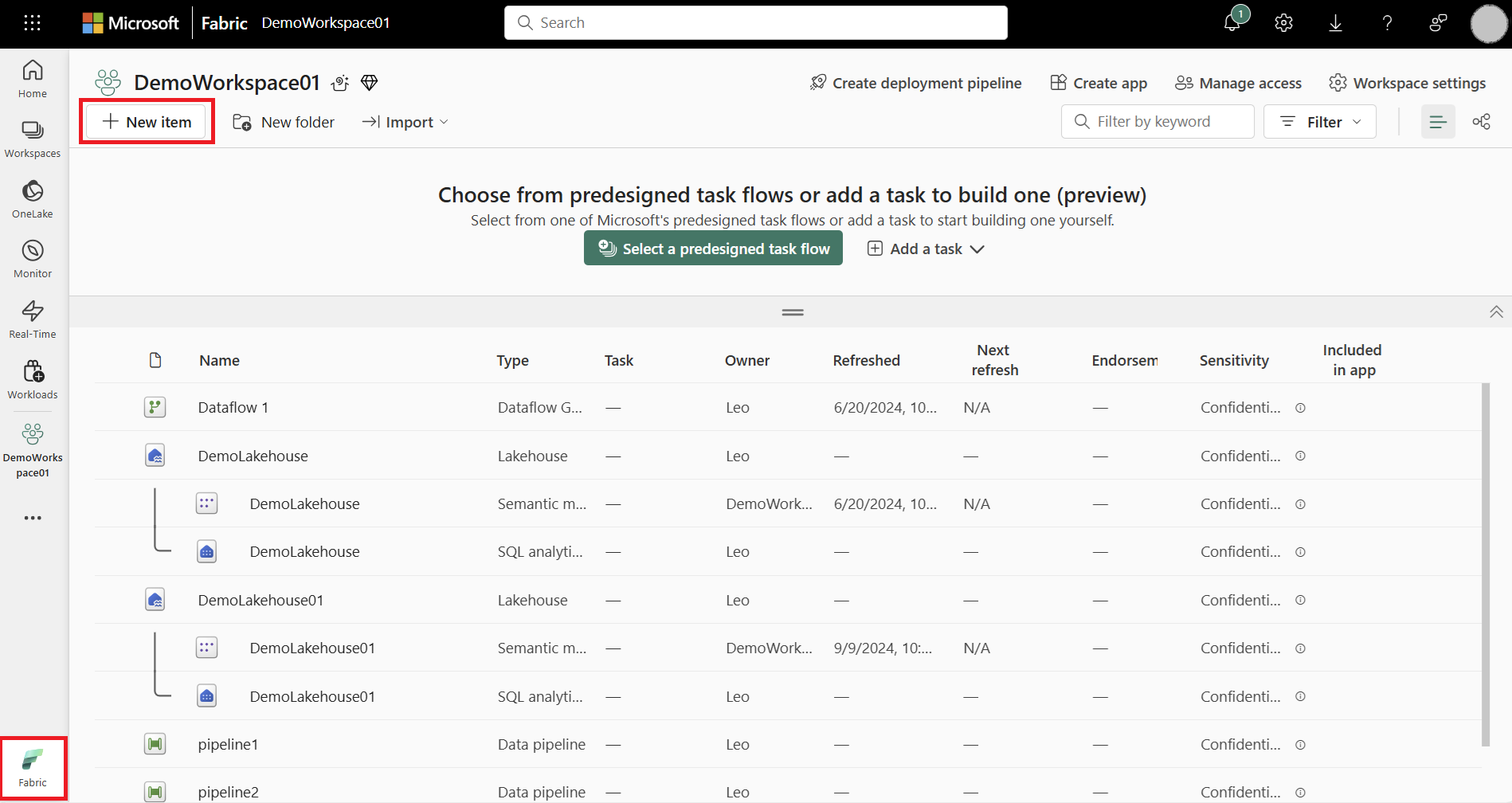This screenshot has width=1512, height=803.
Task: Open Workloads in the sidebar
Action: [x=33, y=379]
